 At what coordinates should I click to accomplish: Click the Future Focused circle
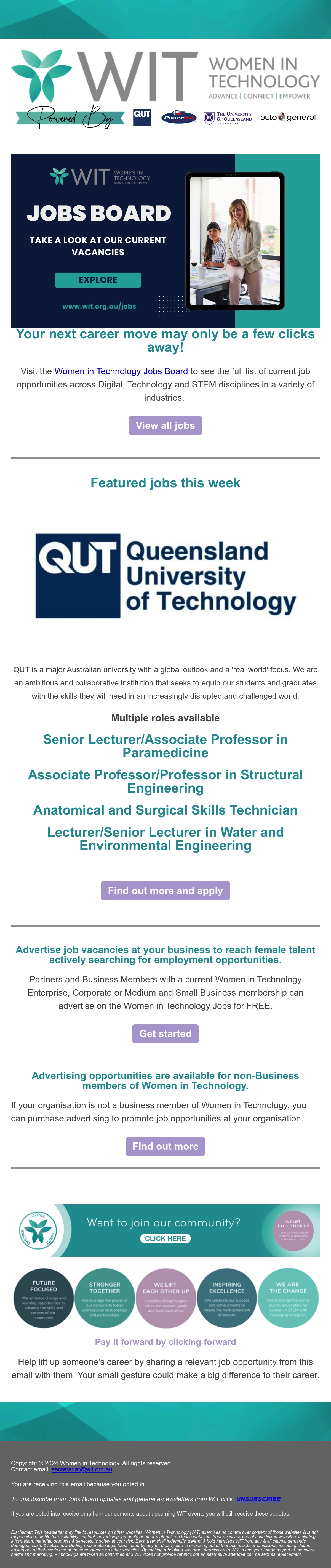(x=44, y=1298)
